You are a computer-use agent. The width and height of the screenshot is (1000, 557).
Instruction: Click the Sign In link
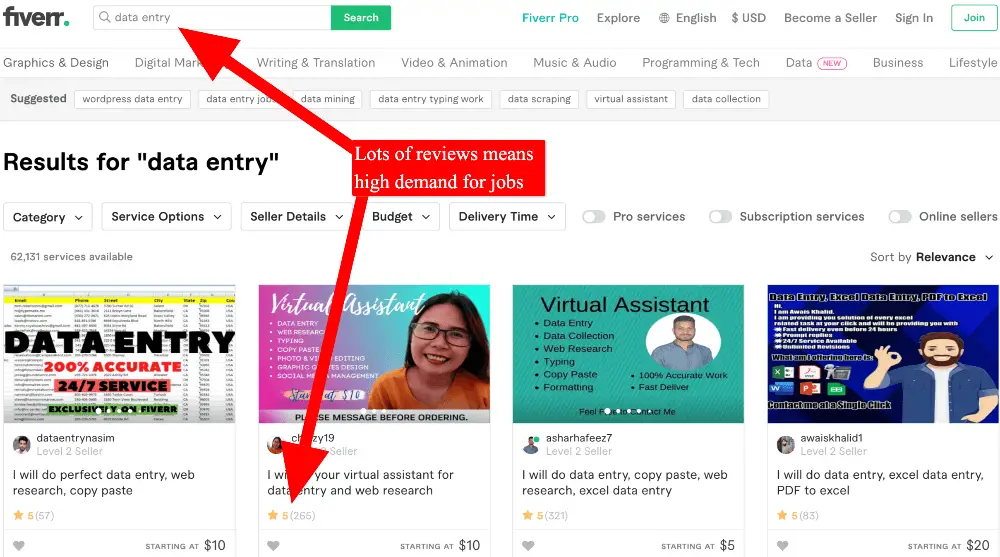[x=914, y=18]
